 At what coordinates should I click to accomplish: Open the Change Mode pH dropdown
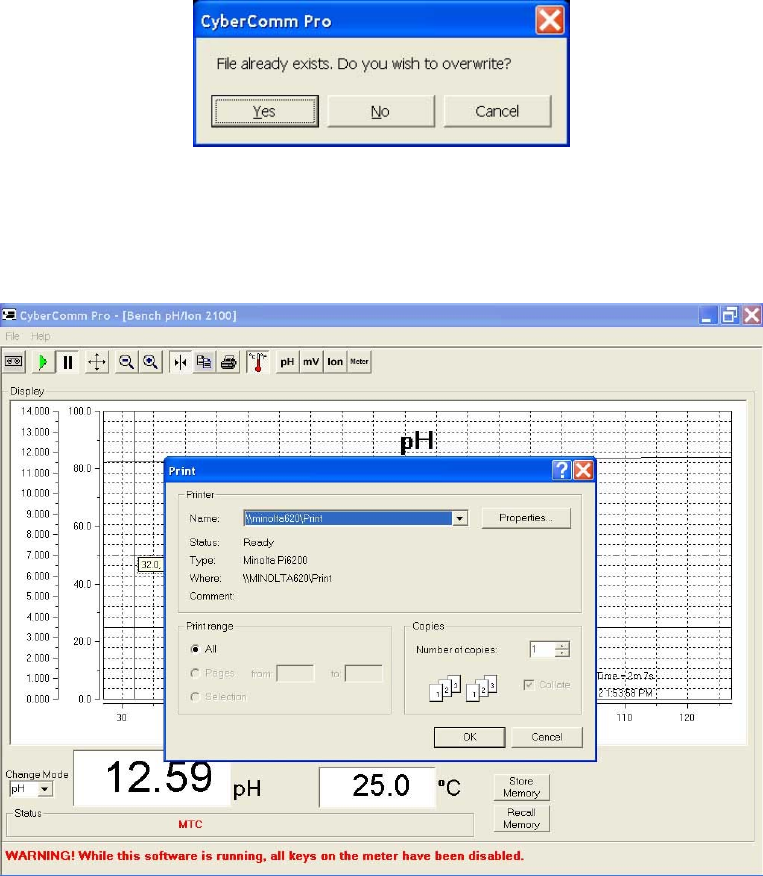point(45,789)
